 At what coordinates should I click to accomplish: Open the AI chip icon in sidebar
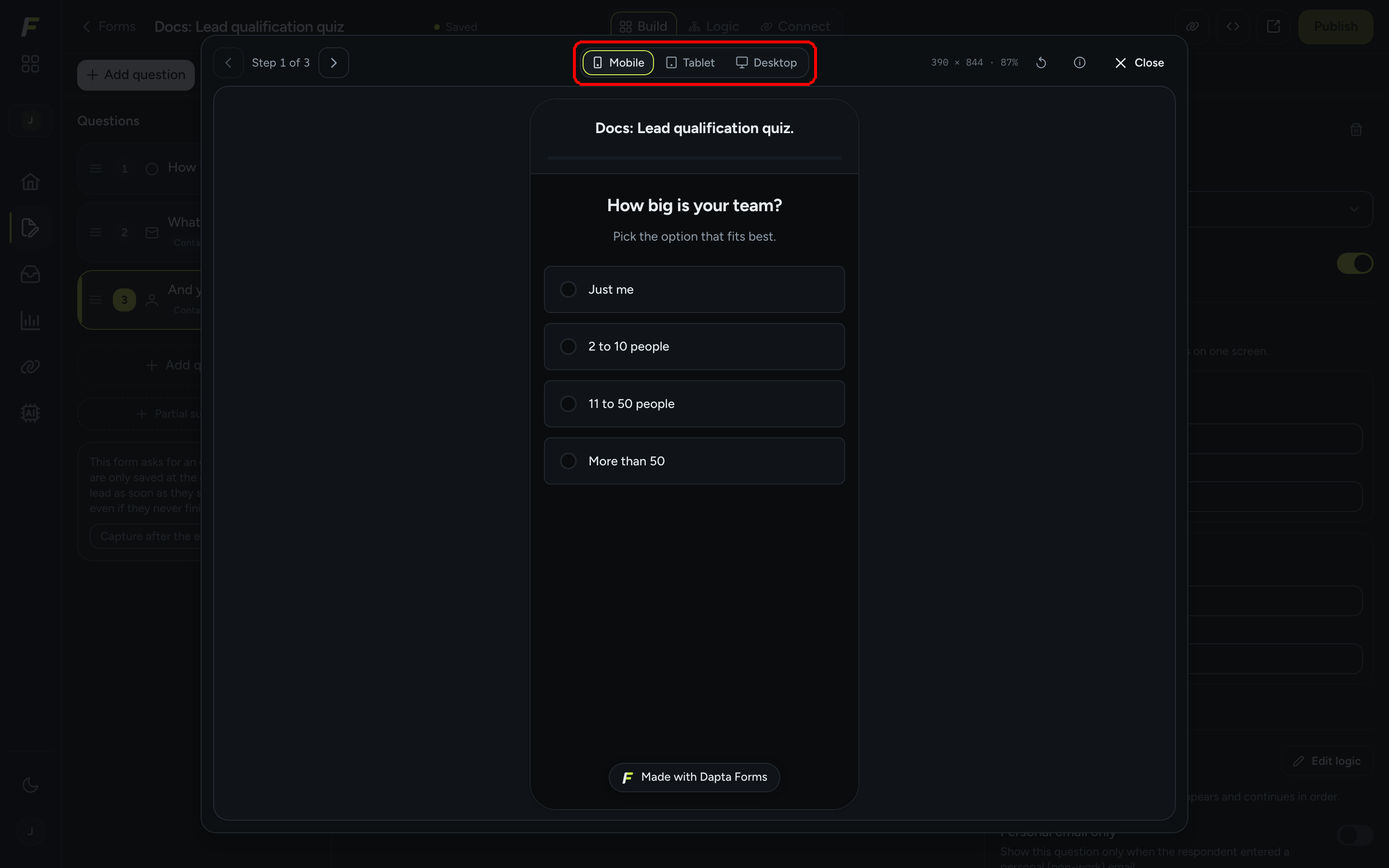[30, 413]
